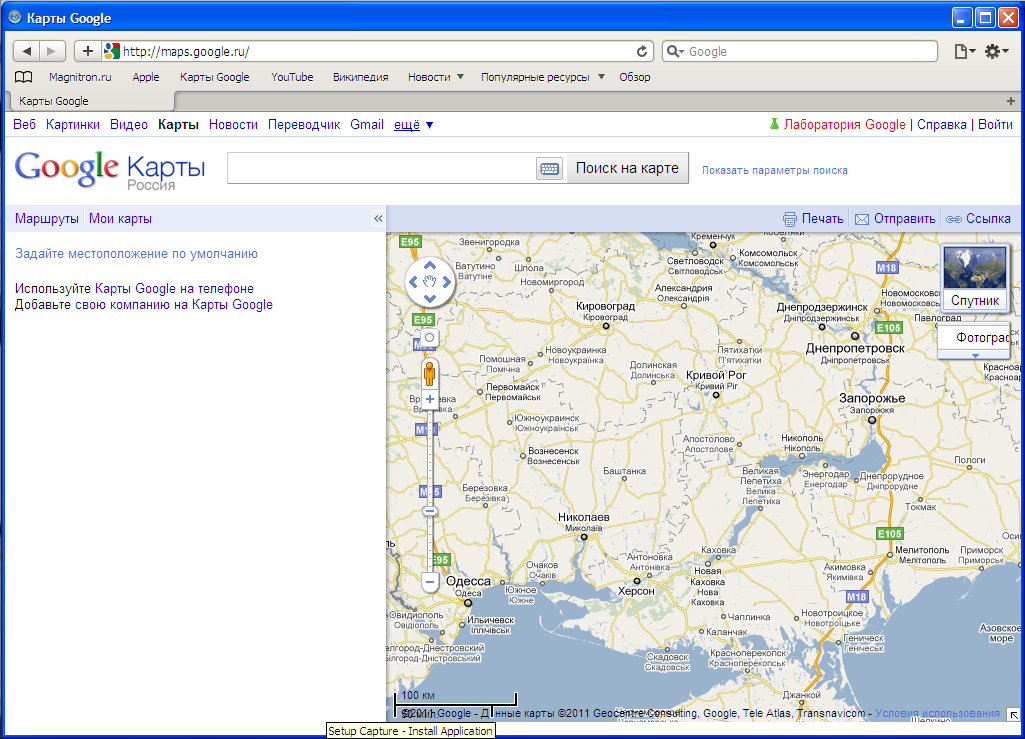Select the Карты Google browser tab
The image size is (1025, 739).
click(92, 101)
